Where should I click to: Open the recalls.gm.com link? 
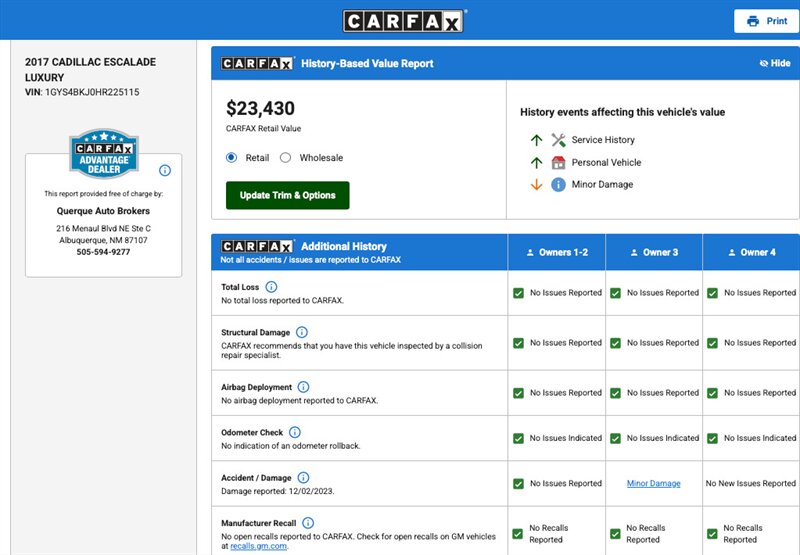258,547
